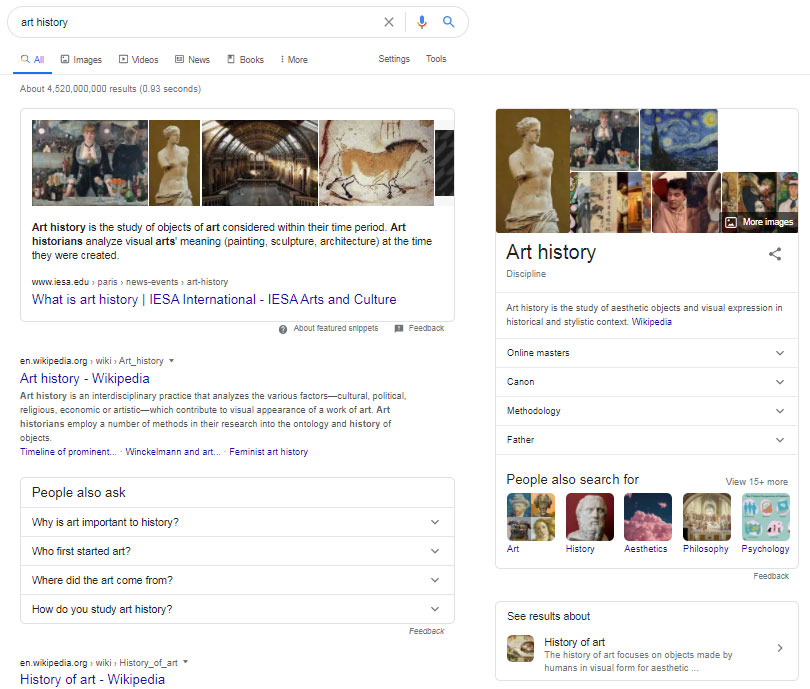Screen dimensions: 810x689
Task: Open More images in knowledge panel
Action: pos(758,222)
